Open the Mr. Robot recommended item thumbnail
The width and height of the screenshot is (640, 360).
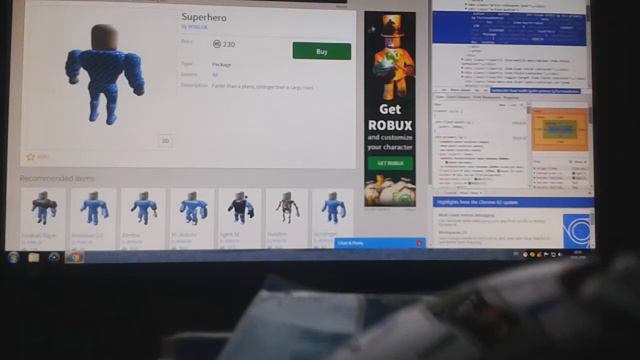193,208
